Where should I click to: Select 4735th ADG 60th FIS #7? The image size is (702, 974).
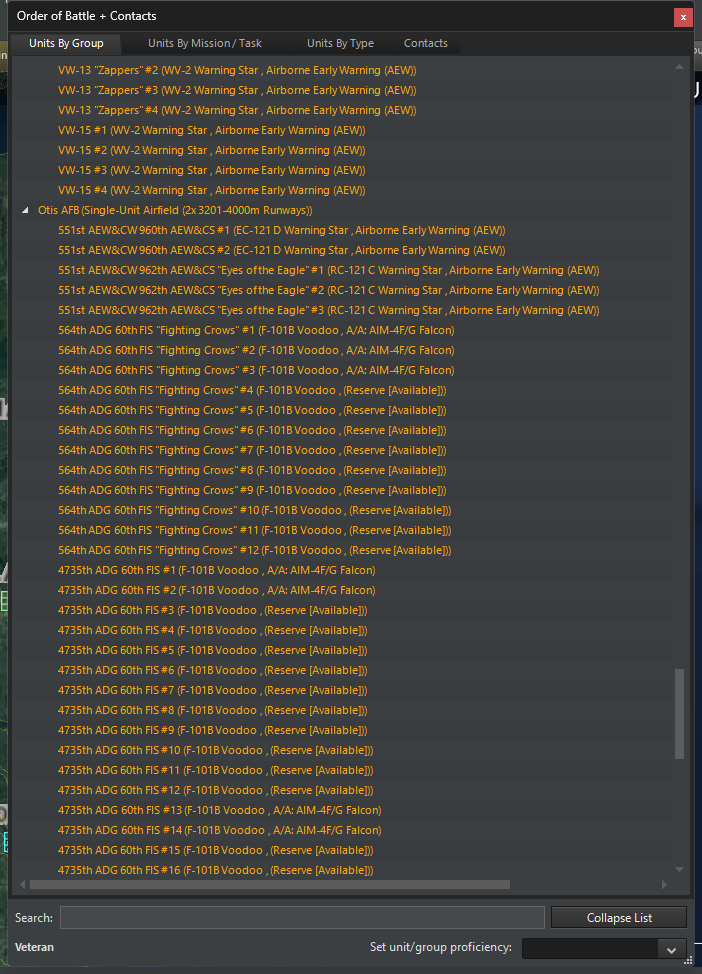click(213, 690)
